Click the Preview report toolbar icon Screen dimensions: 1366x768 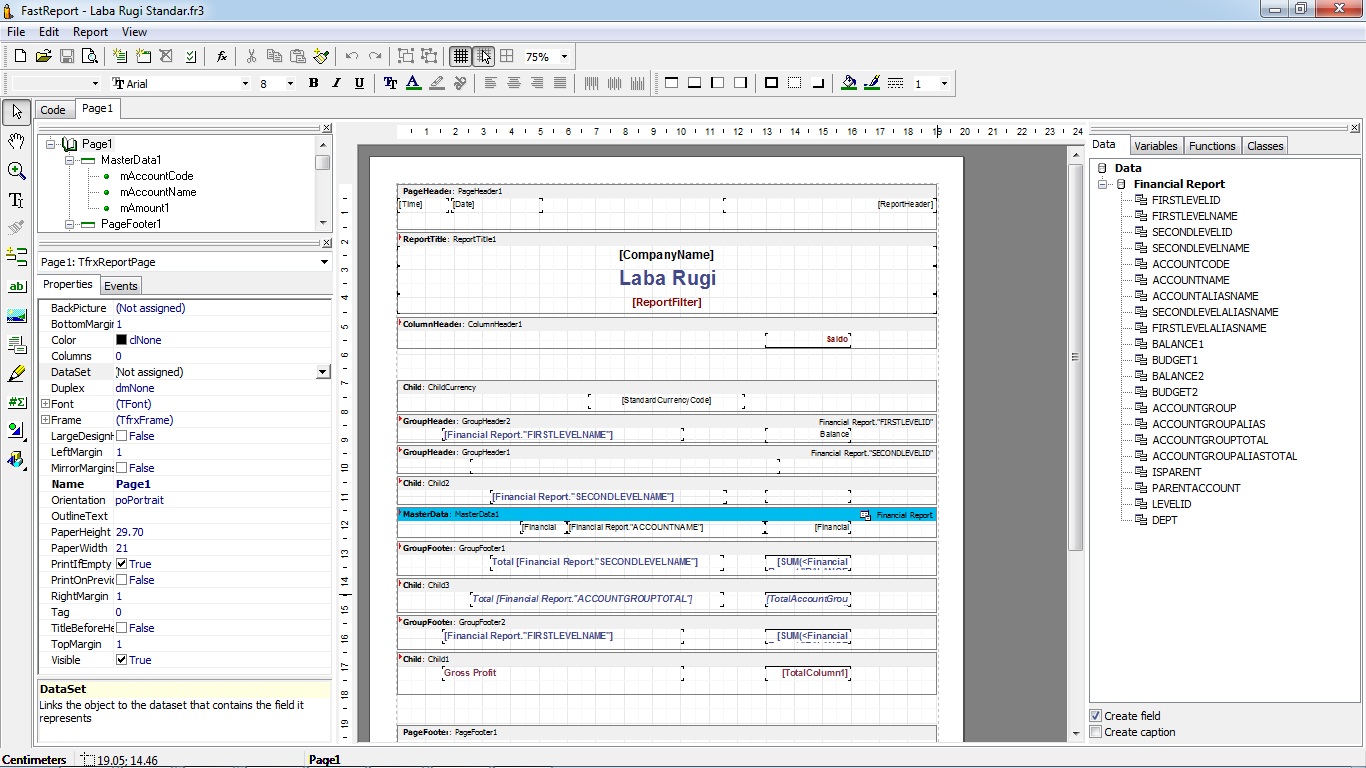[90, 57]
